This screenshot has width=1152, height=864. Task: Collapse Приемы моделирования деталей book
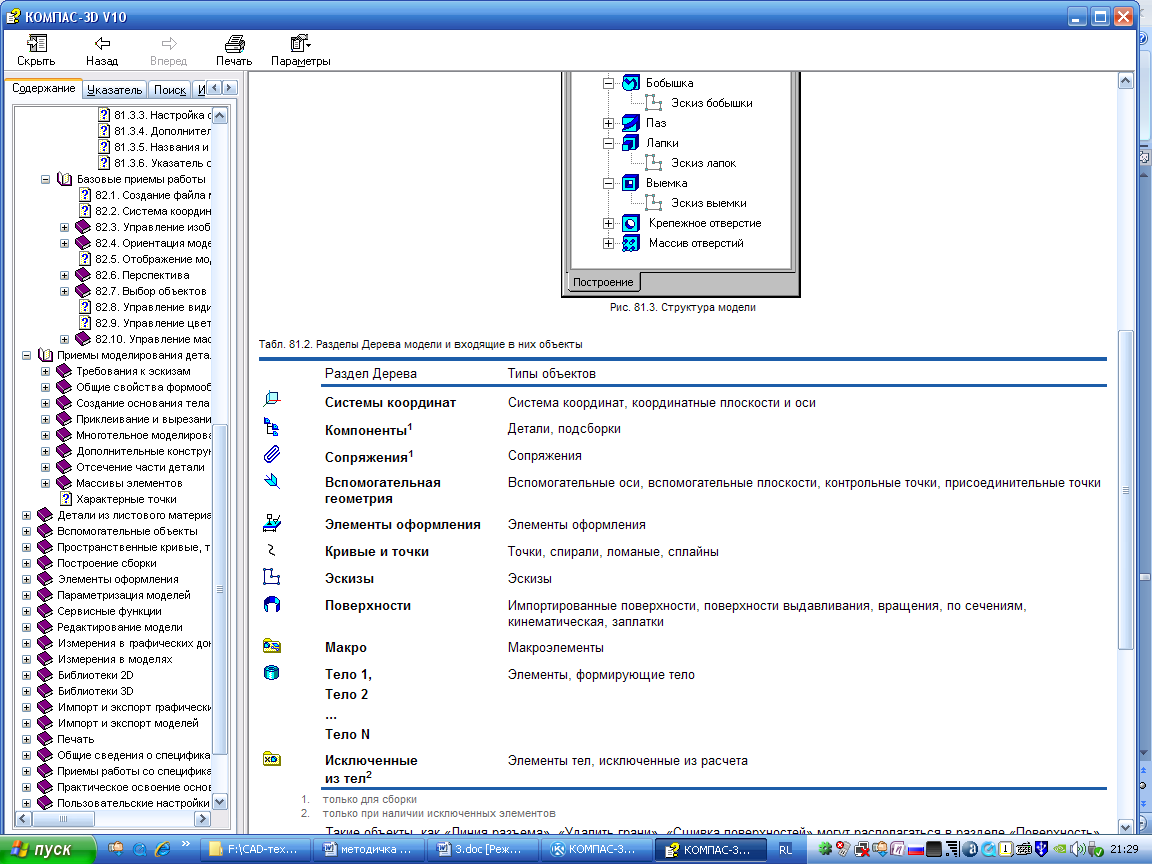coord(26,356)
